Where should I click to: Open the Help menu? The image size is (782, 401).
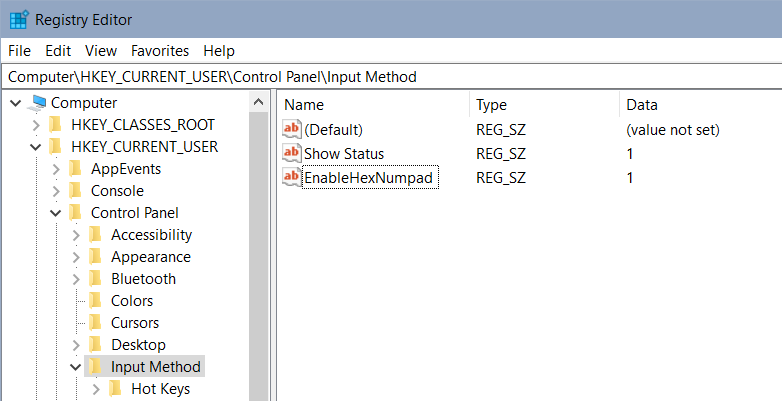pyautogui.click(x=219, y=51)
